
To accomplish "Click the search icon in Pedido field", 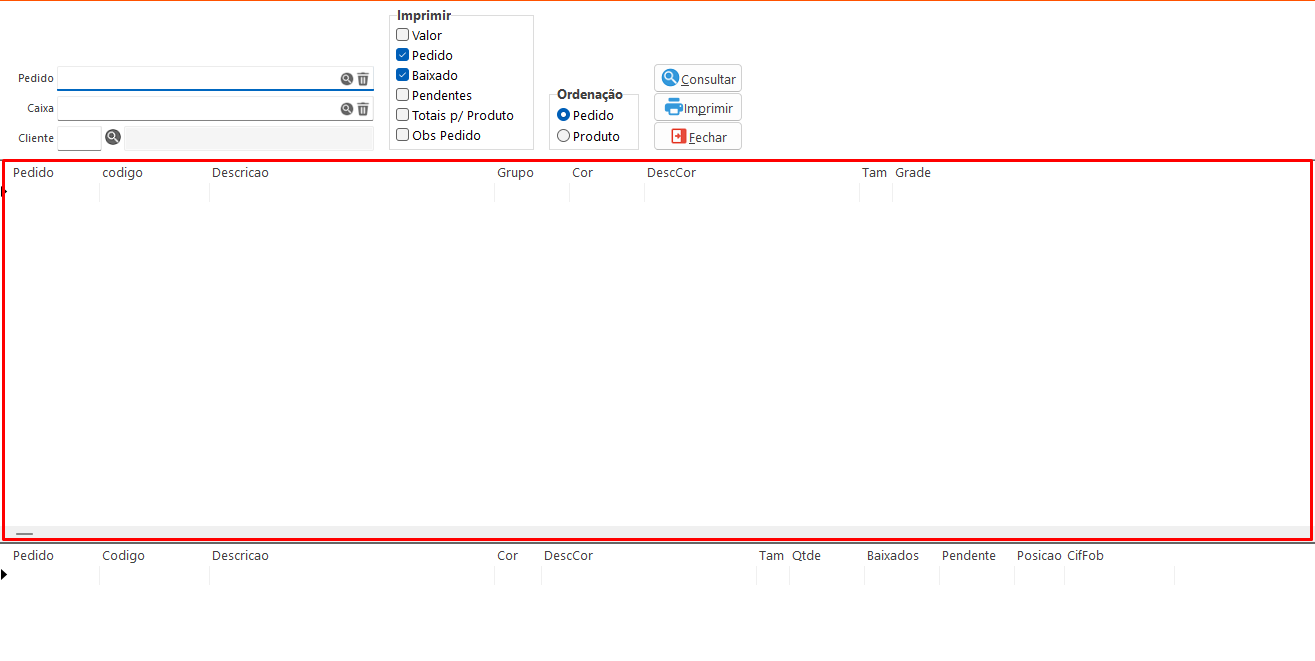I will 347,79.
